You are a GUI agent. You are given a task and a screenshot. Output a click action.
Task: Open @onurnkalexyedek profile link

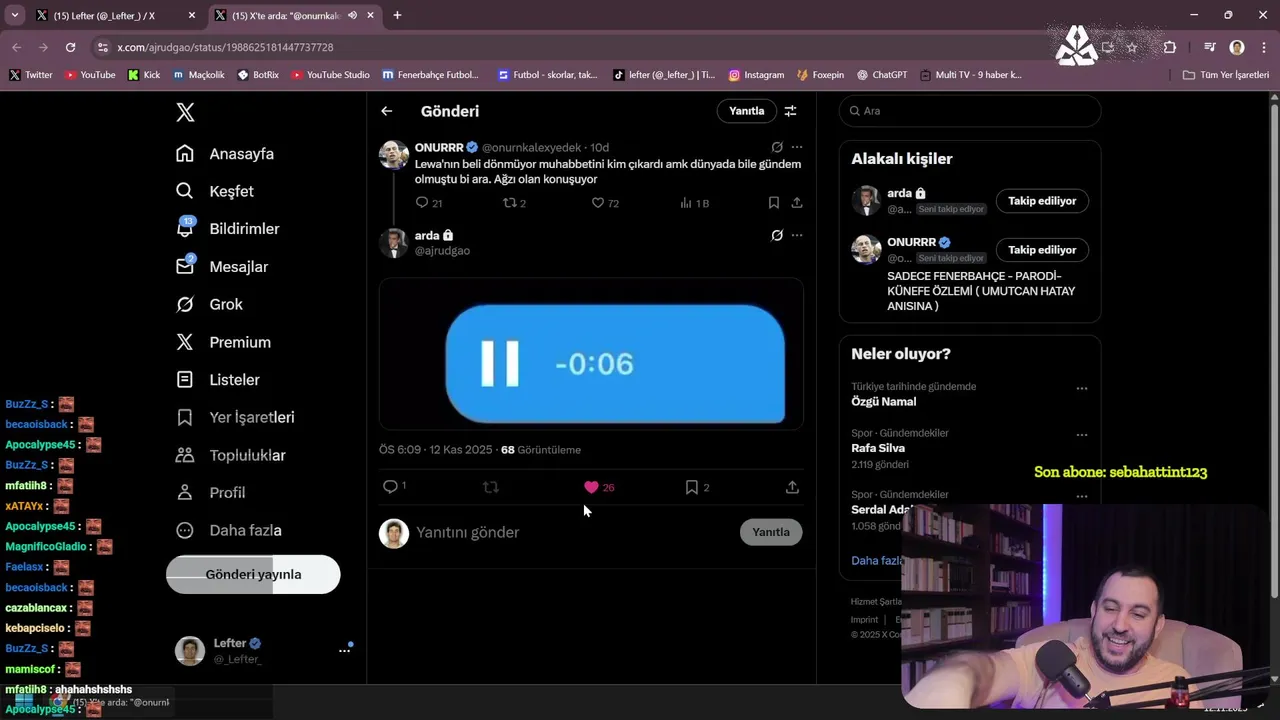coord(531,147)
